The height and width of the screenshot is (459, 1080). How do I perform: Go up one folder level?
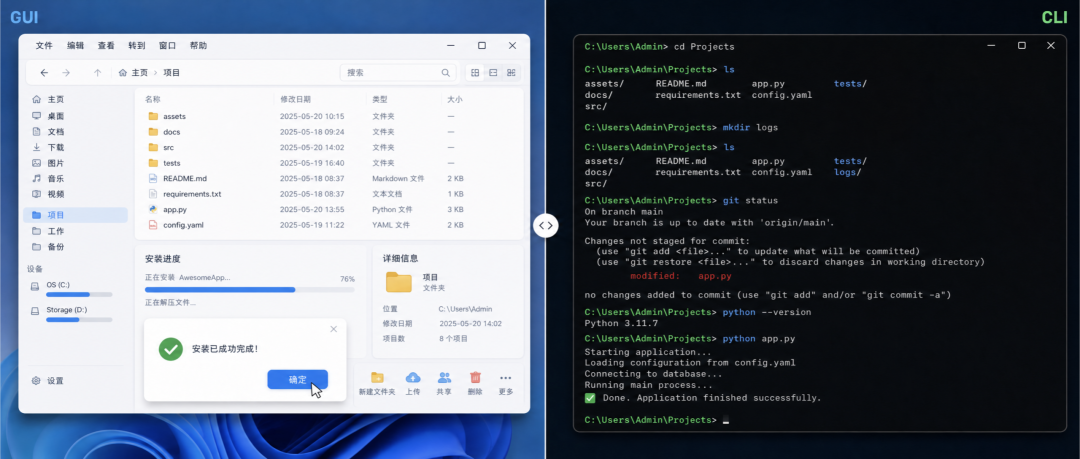click(97, 72)
